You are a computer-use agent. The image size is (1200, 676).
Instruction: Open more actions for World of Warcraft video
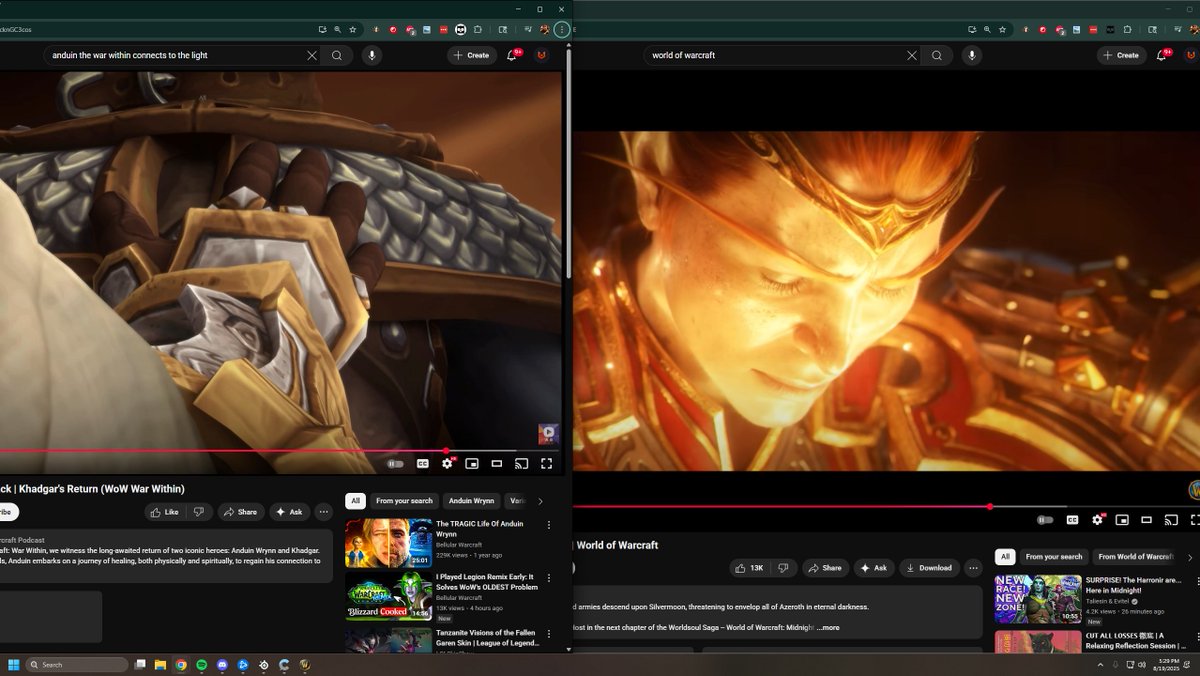pos(973,568)
